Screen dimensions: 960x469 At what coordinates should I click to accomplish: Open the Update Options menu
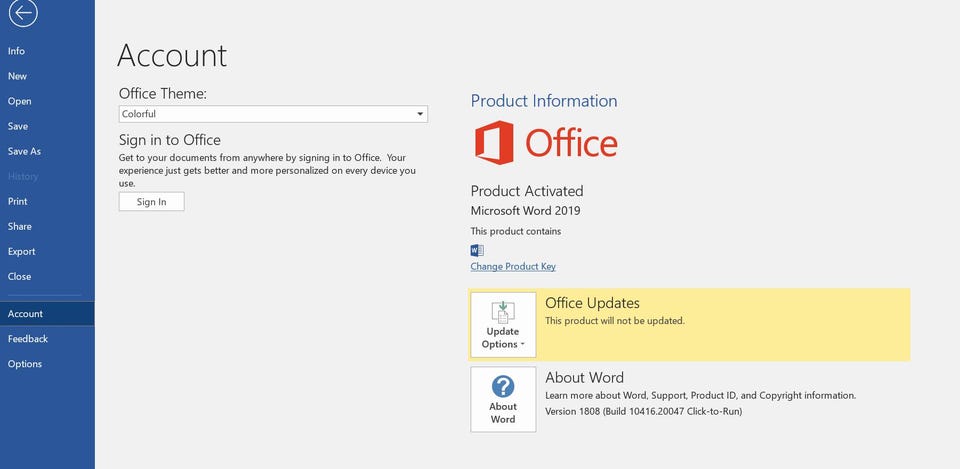(x=503, y=325)
